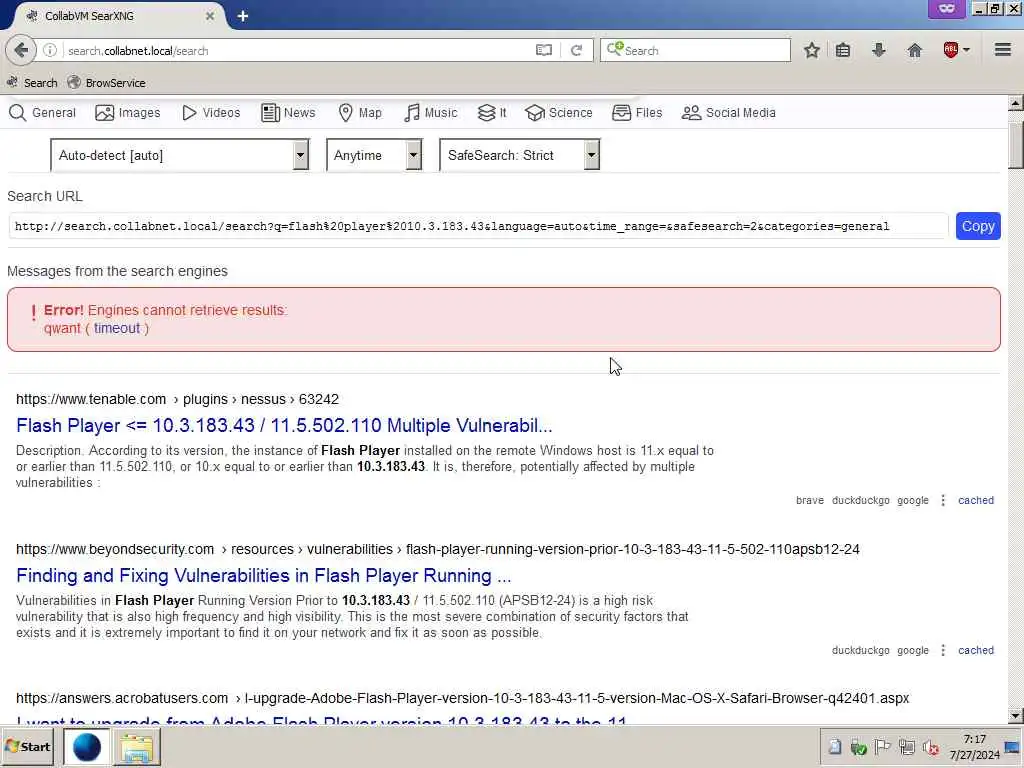1024x768 pixels.
Task: Open the Search bookmark in bookmarks toolbar
Action: 31,83
